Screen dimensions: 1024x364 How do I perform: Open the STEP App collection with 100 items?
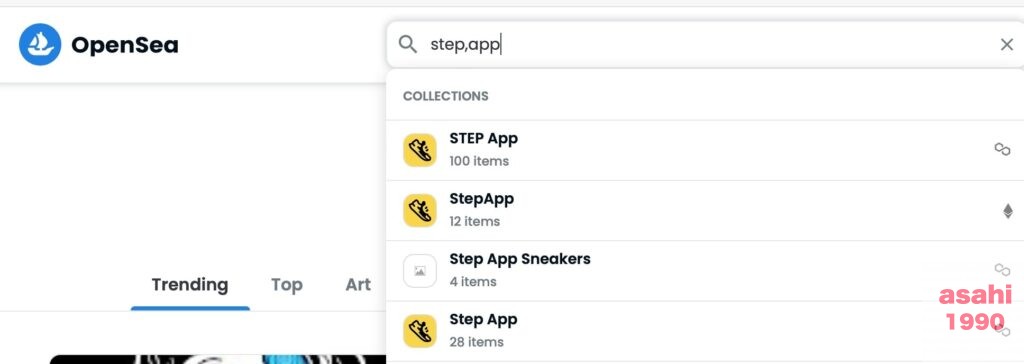pyautogui.click(x=705, y=150)
